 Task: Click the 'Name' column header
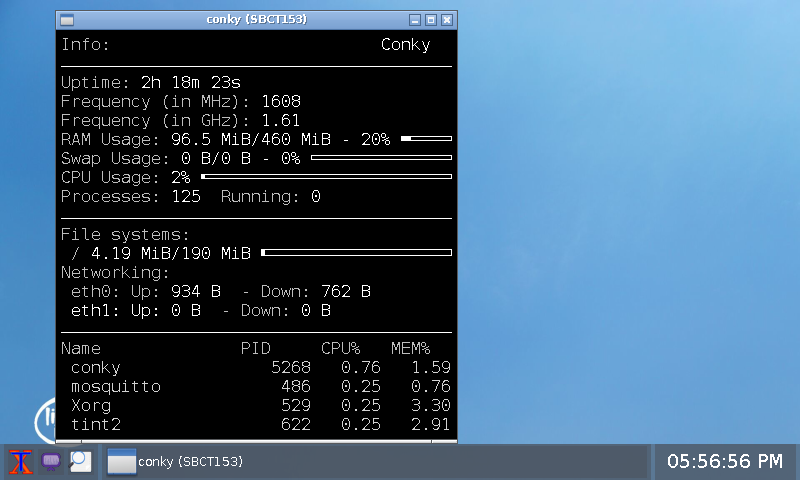(x=81, y=348)
